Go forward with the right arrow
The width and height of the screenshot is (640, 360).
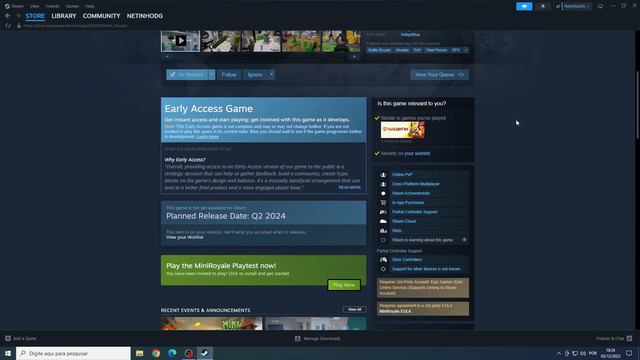[x=18, y=16]
